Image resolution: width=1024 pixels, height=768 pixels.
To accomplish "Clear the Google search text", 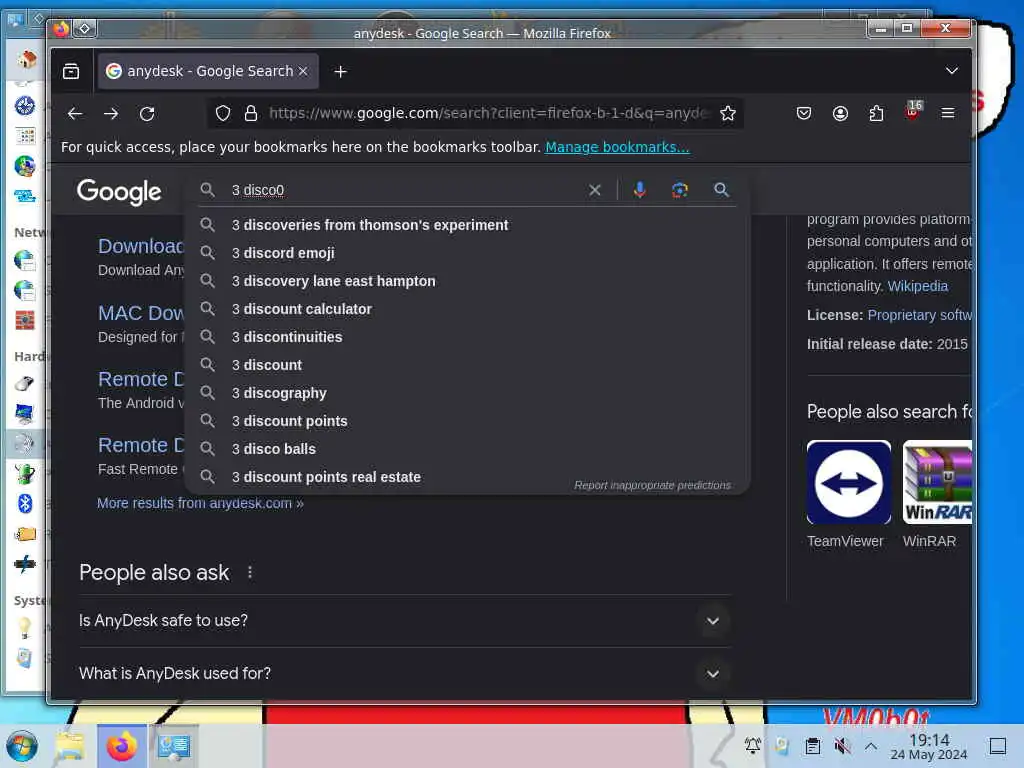I will (594, 190).
